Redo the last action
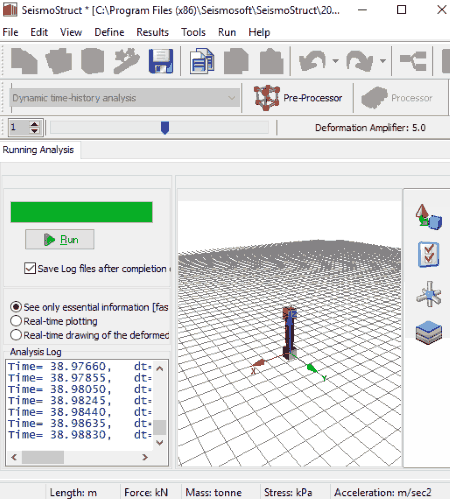 coord(359,61)
